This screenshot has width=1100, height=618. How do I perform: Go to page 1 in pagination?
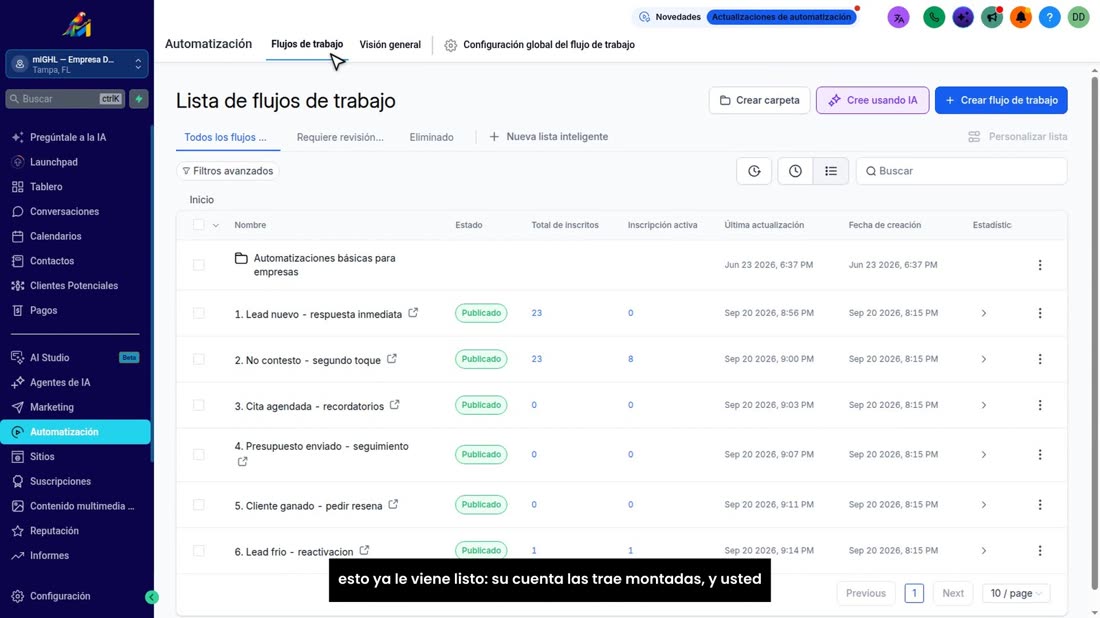[x=914, y=593]
